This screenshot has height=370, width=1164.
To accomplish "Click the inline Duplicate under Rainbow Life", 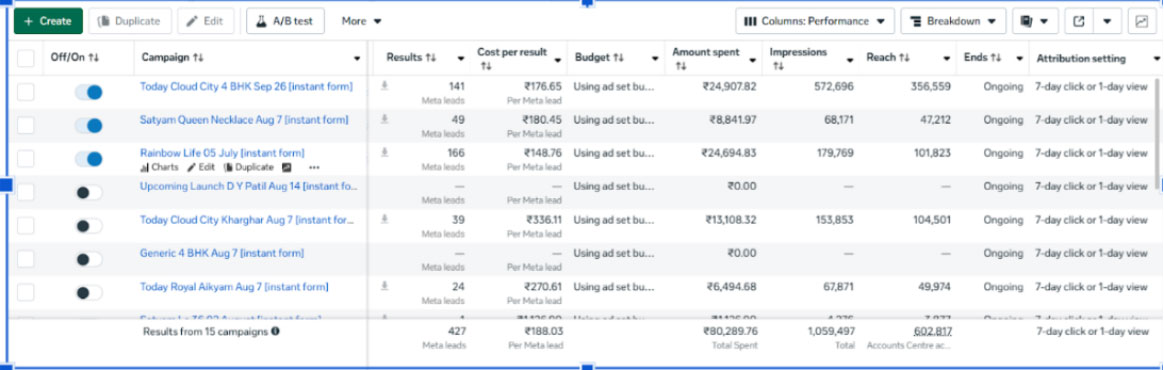I will [249, 167].
